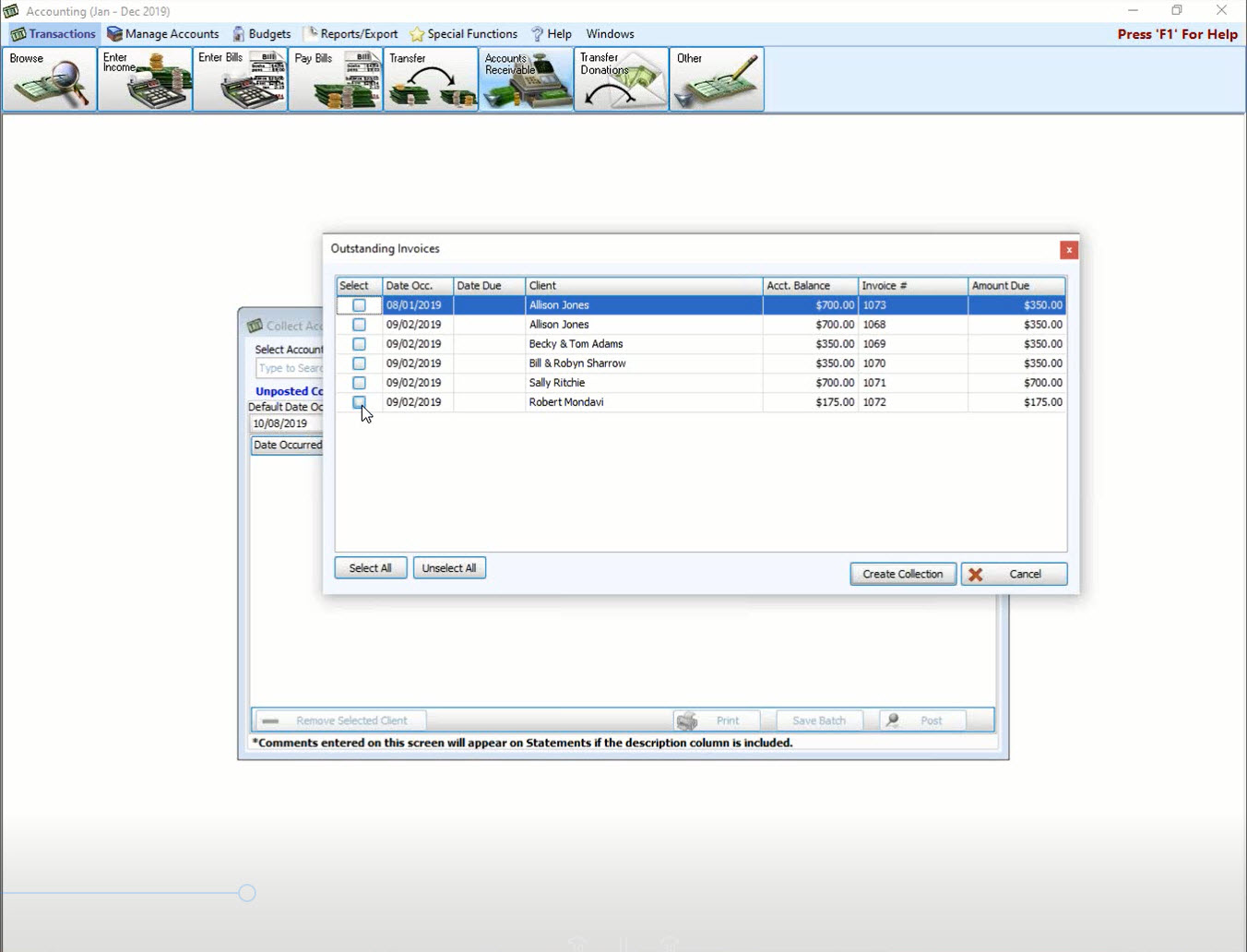Screen dimensions: 1247x952
Task: Click the Select All button
Action: click(x=370, y=567)
